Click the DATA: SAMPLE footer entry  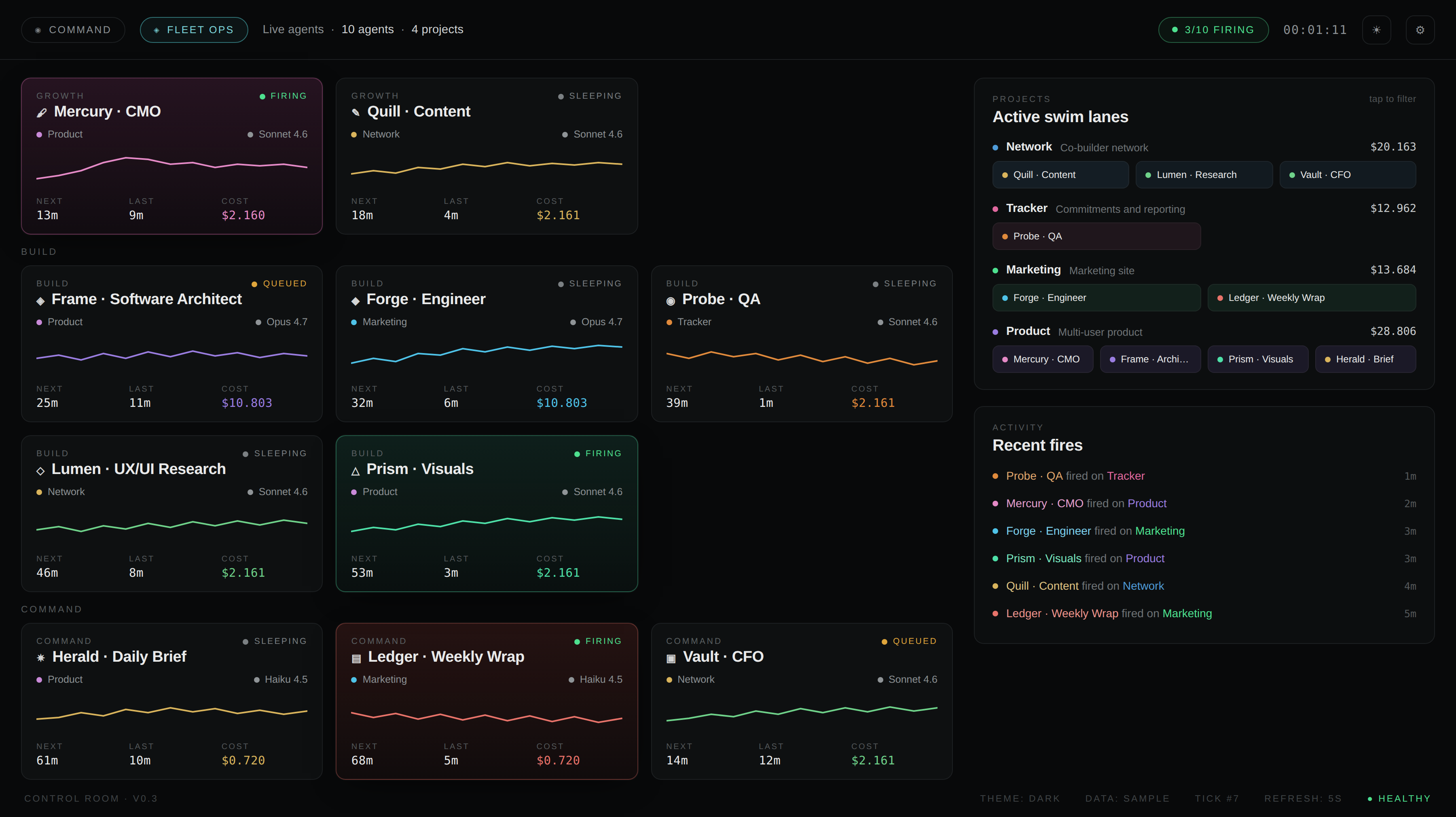(1128, 799)
